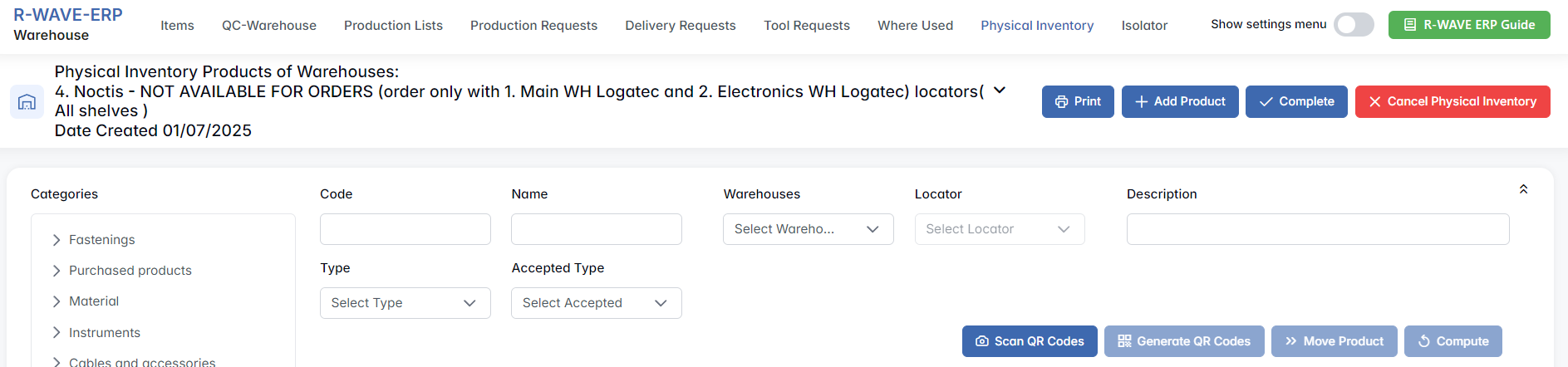Viewport: 1568px width, 367px height.
Task: Collapse the filter panel with double-chevron icon
Action: pos(1523,189)
